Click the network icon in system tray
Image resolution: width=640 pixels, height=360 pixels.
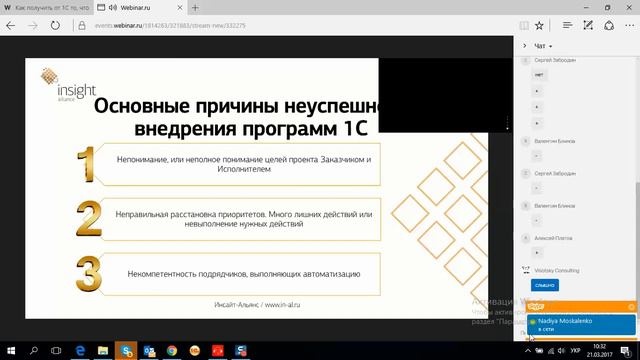[551, 351]
